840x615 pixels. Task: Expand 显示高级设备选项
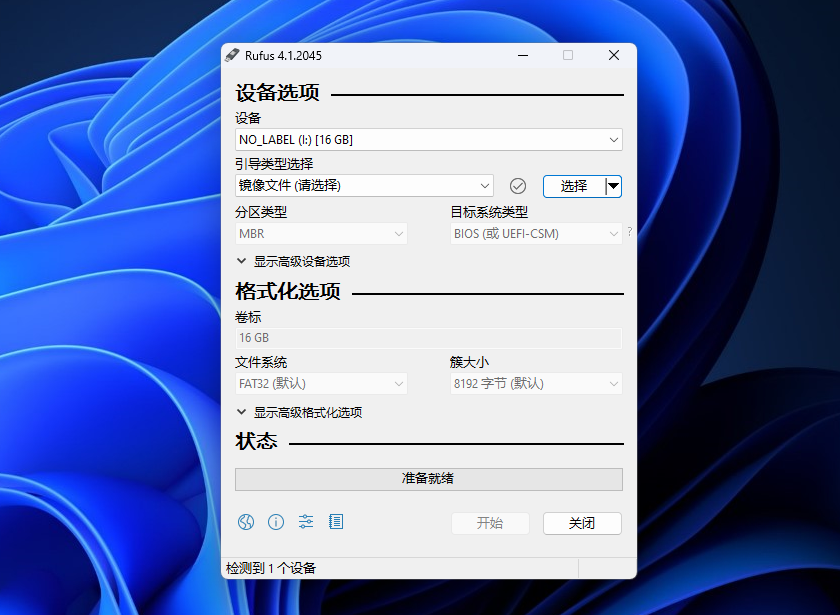point(294,261)
